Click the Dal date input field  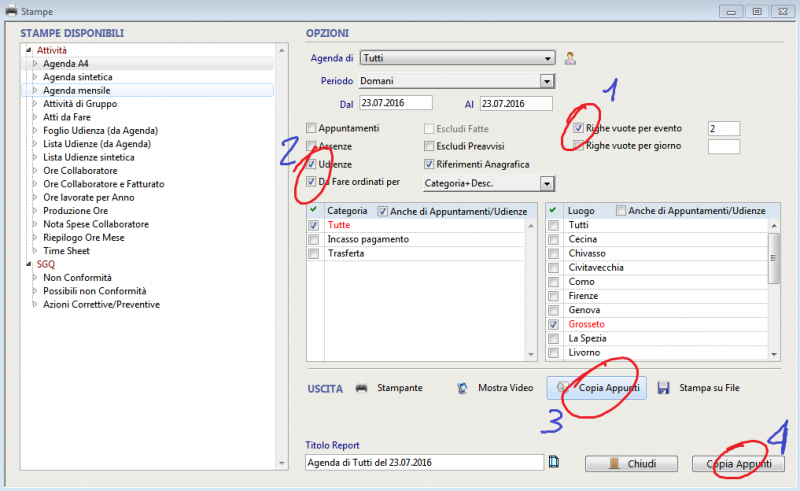point(394,103)
